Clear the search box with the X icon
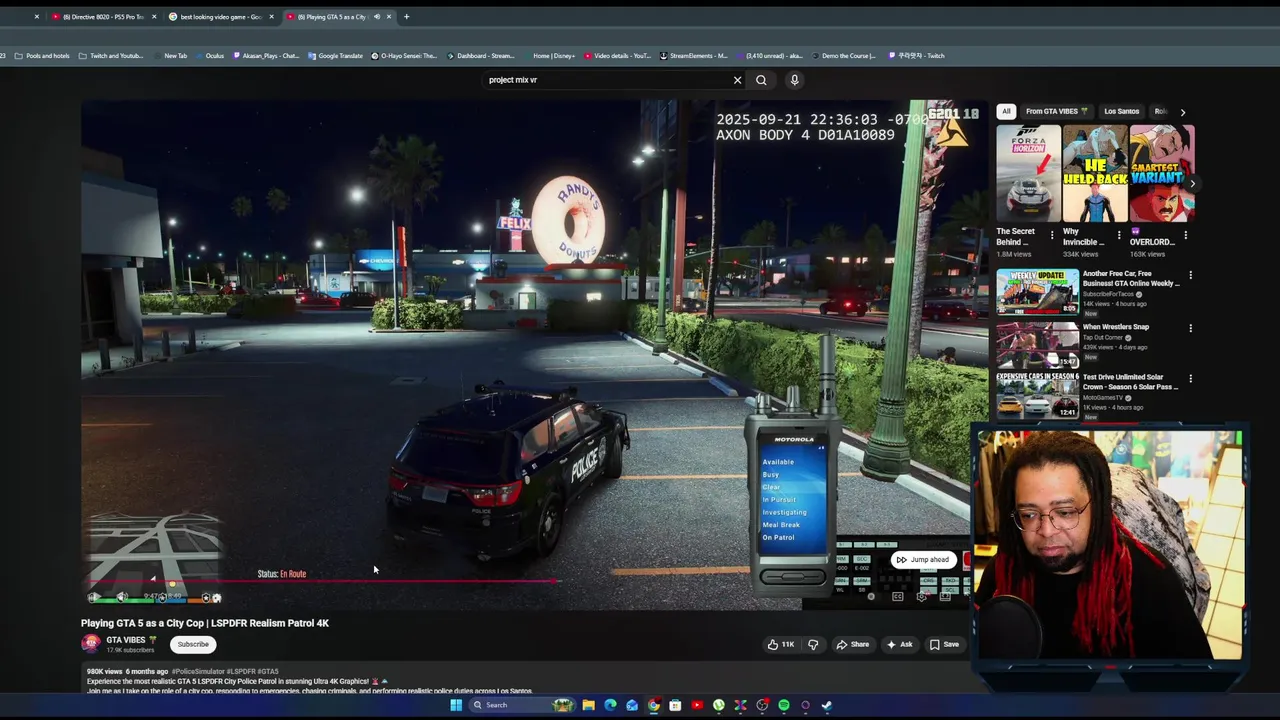This screenshot has width=1280, height=720. (x=738, y=80)
